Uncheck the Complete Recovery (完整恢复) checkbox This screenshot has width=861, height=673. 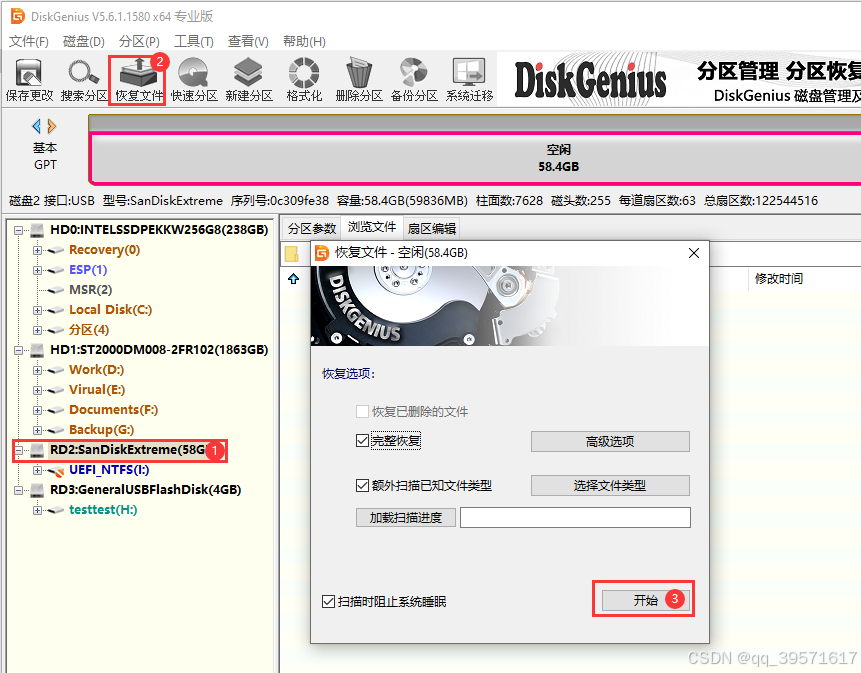pos(362,440)
